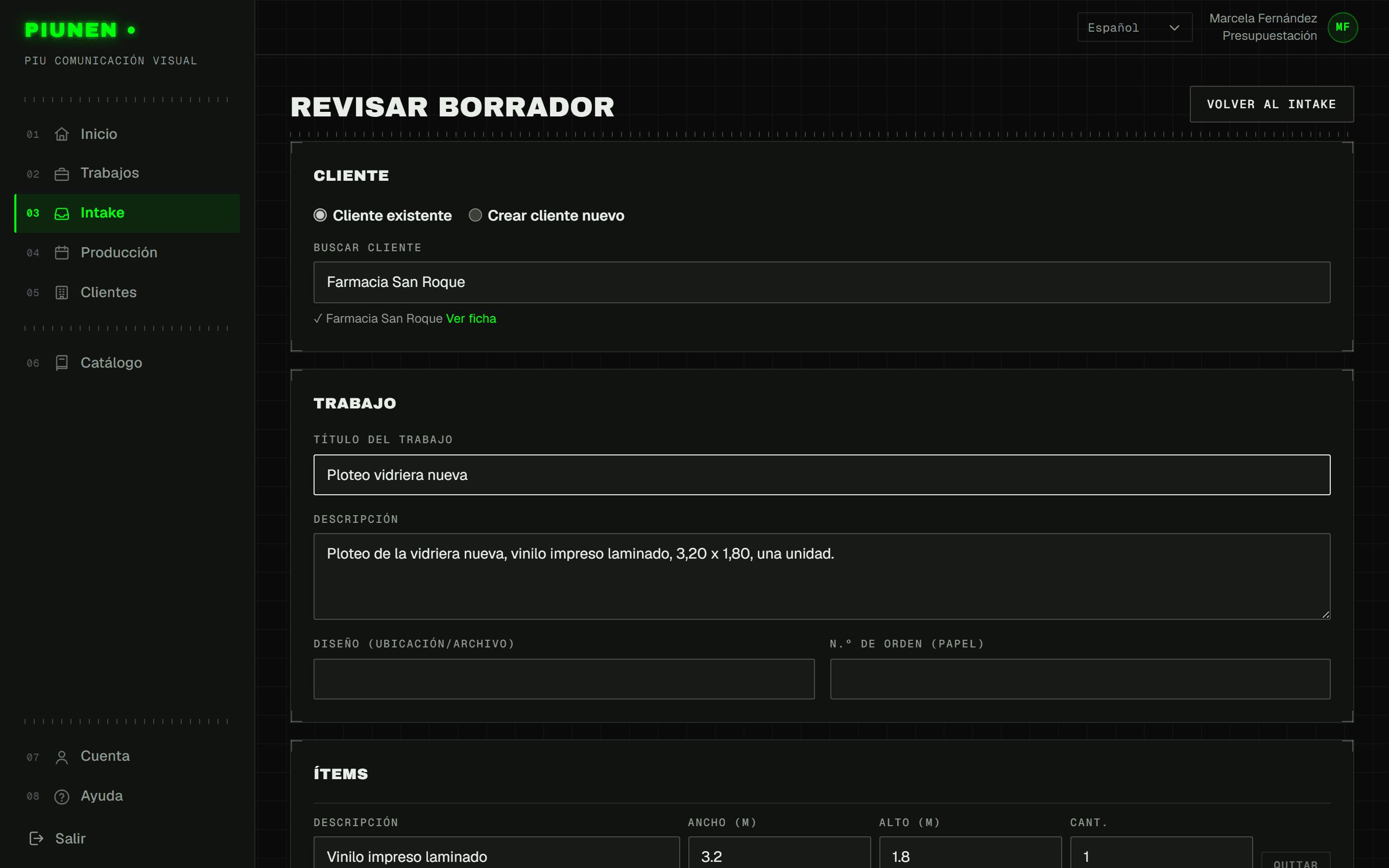This screenshot has width=1389, height=868.
Task: Go to the Trabajos menu label
Action: click(x=110, y=173)
